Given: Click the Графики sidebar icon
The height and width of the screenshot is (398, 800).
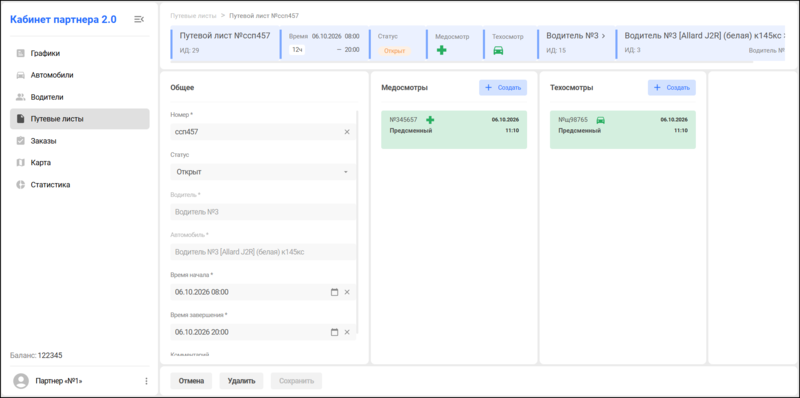Looking at the screenshot, I should (x=20, y=53).
